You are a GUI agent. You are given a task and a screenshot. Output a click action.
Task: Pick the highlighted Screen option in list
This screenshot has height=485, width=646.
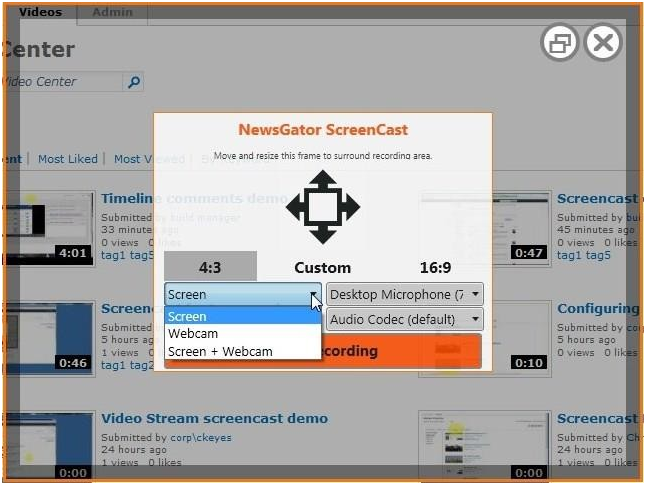[188, 317]
